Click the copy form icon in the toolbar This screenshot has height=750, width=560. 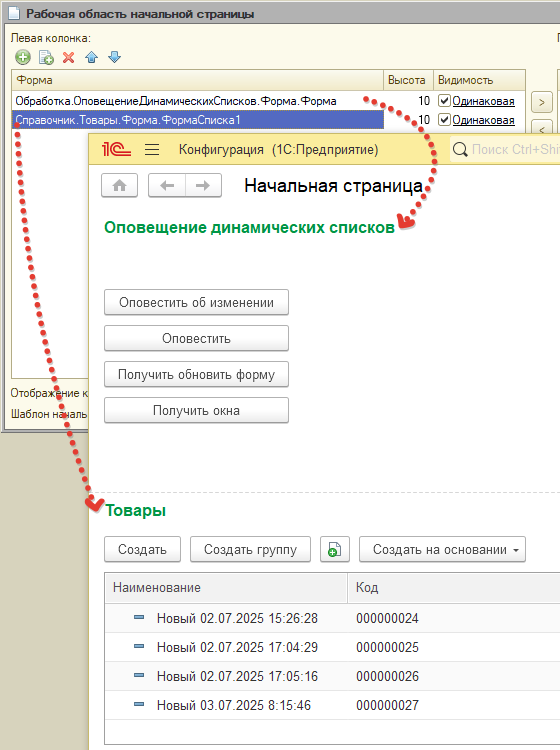(46, 57)
